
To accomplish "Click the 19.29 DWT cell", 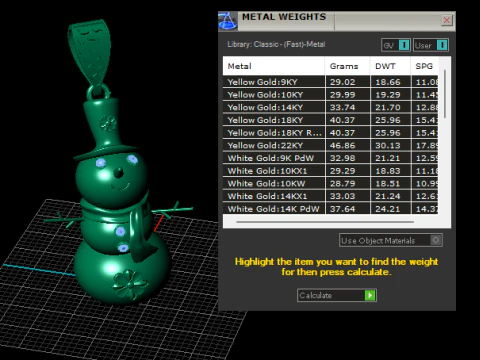I will (x=390, y=95).
